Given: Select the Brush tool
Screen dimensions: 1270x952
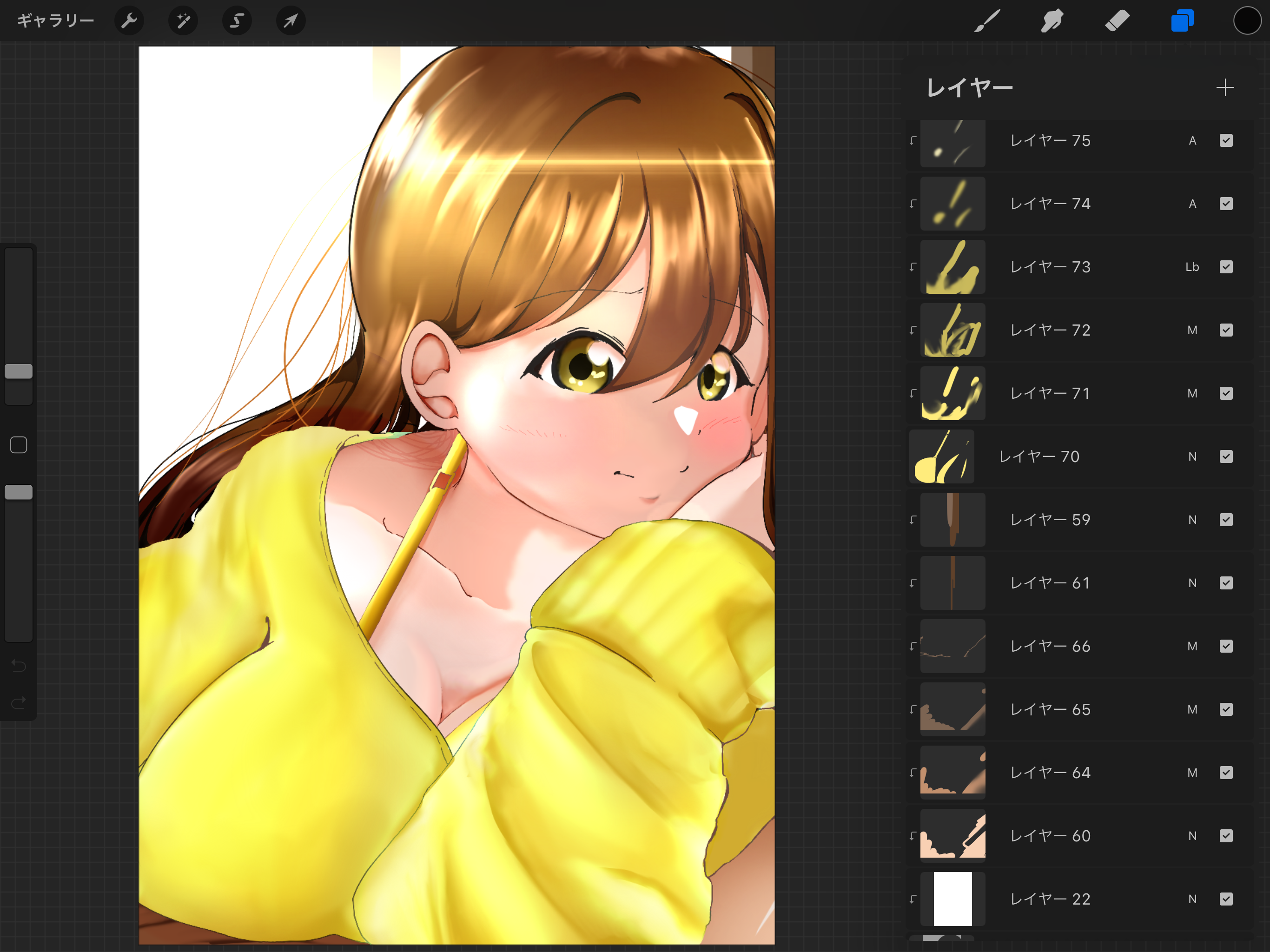Looking at the screenshot, I should pyautogui.click(x=987, y=21).
